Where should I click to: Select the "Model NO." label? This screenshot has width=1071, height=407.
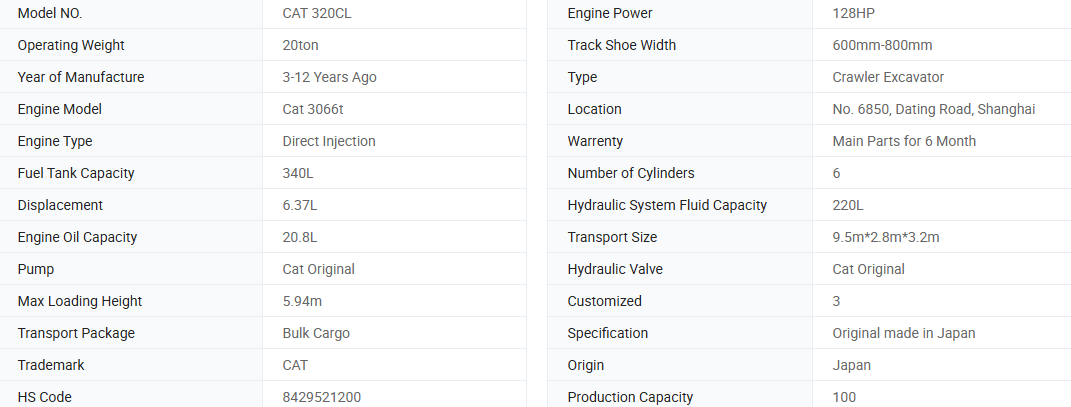(50, 13)
